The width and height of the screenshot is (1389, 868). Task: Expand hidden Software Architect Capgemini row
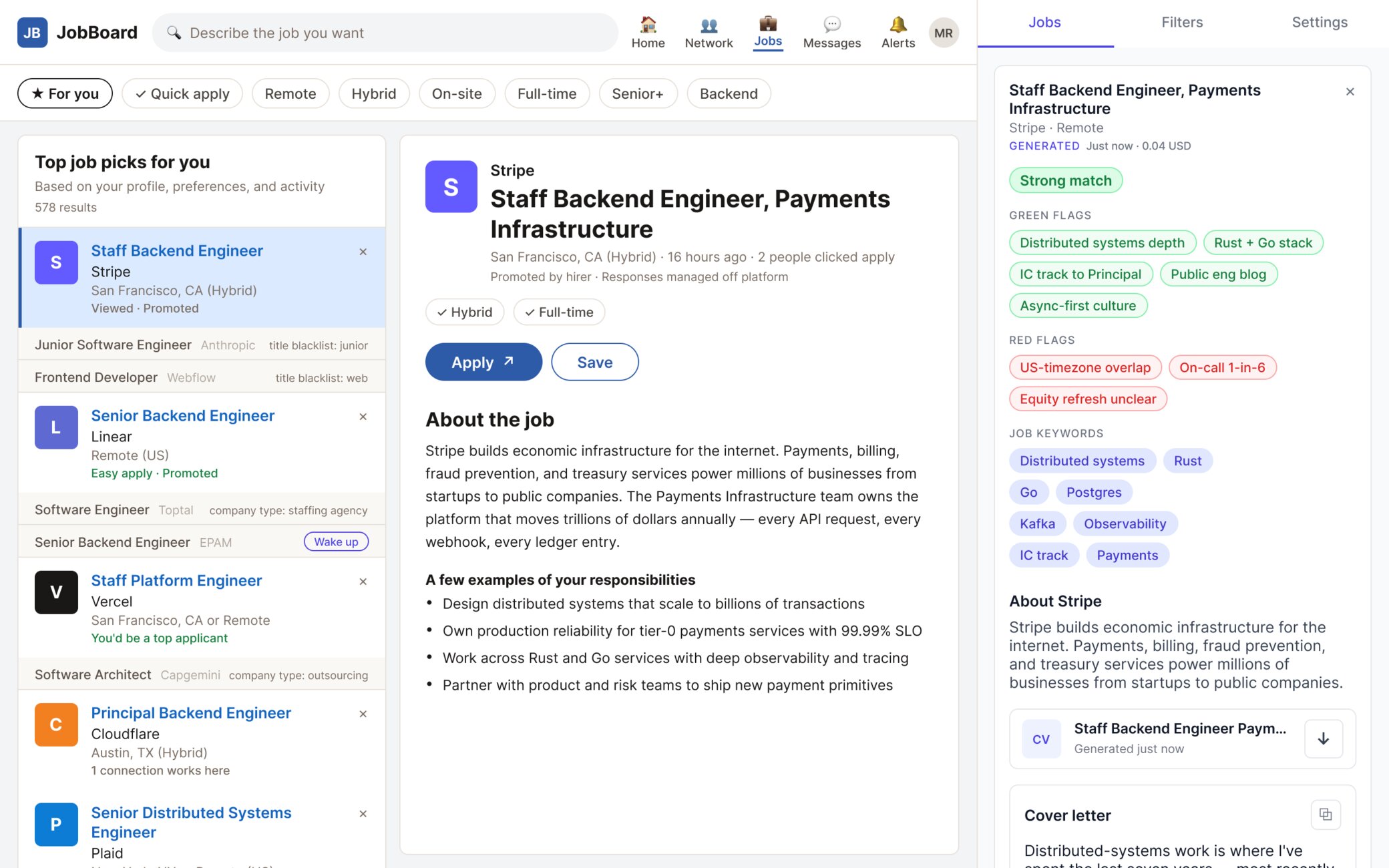pos(202,674)
